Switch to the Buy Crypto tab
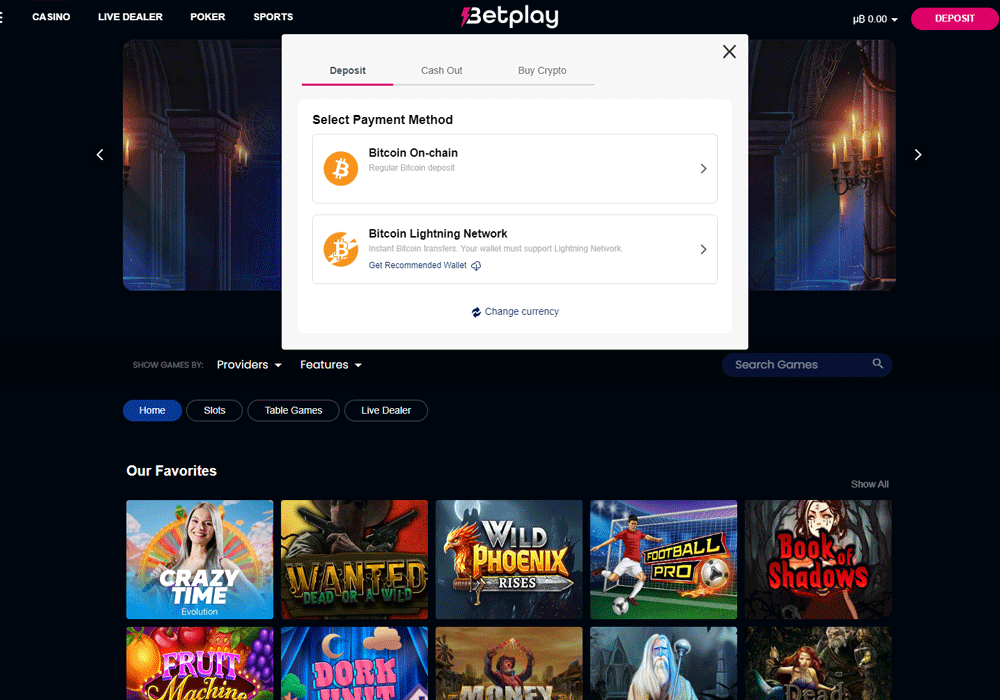Image resolution: width=1000 pixels, height=700 pixels. click(x=542, y=71)
